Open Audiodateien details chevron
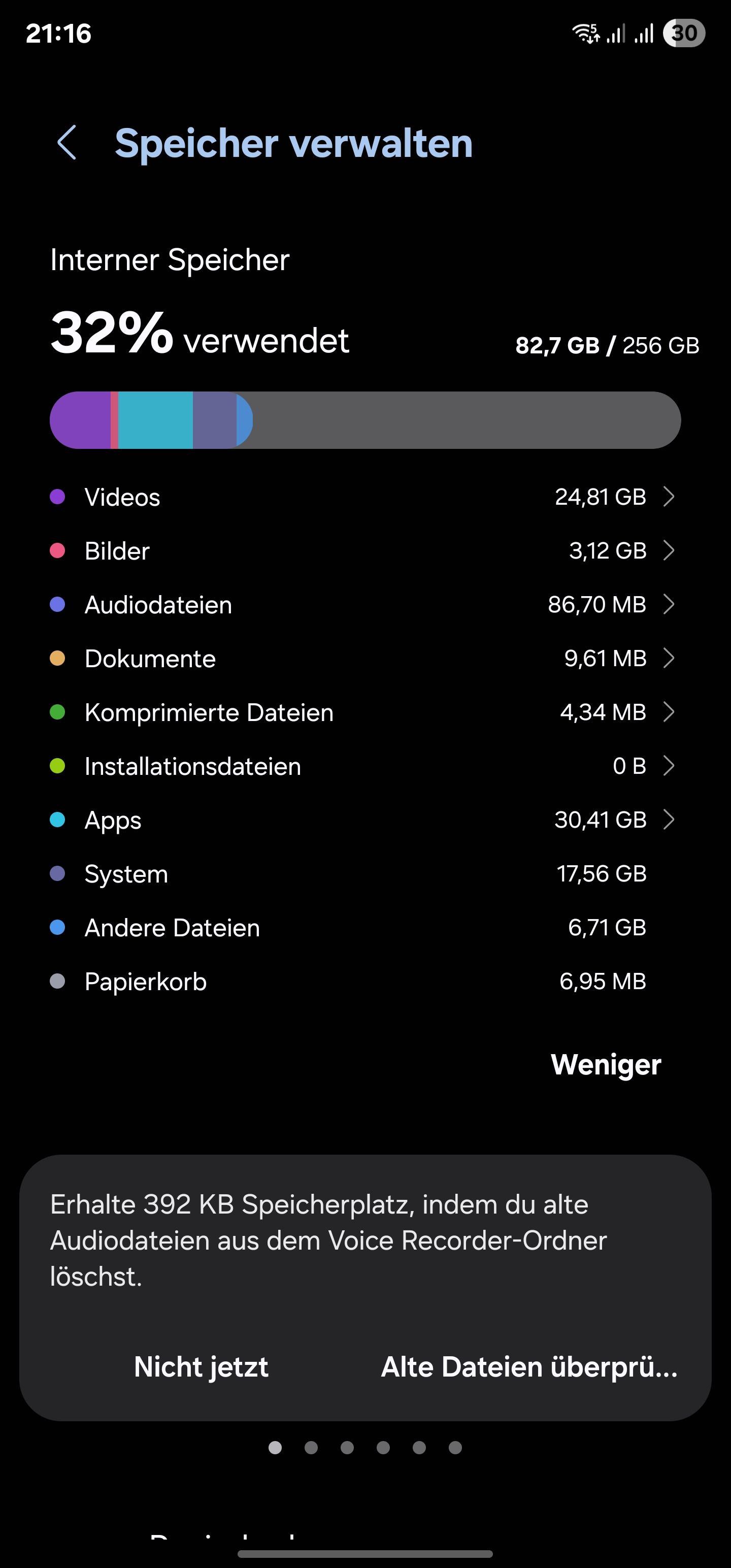The height and width of the screenshot is (1568, 731). coord(669,604)
